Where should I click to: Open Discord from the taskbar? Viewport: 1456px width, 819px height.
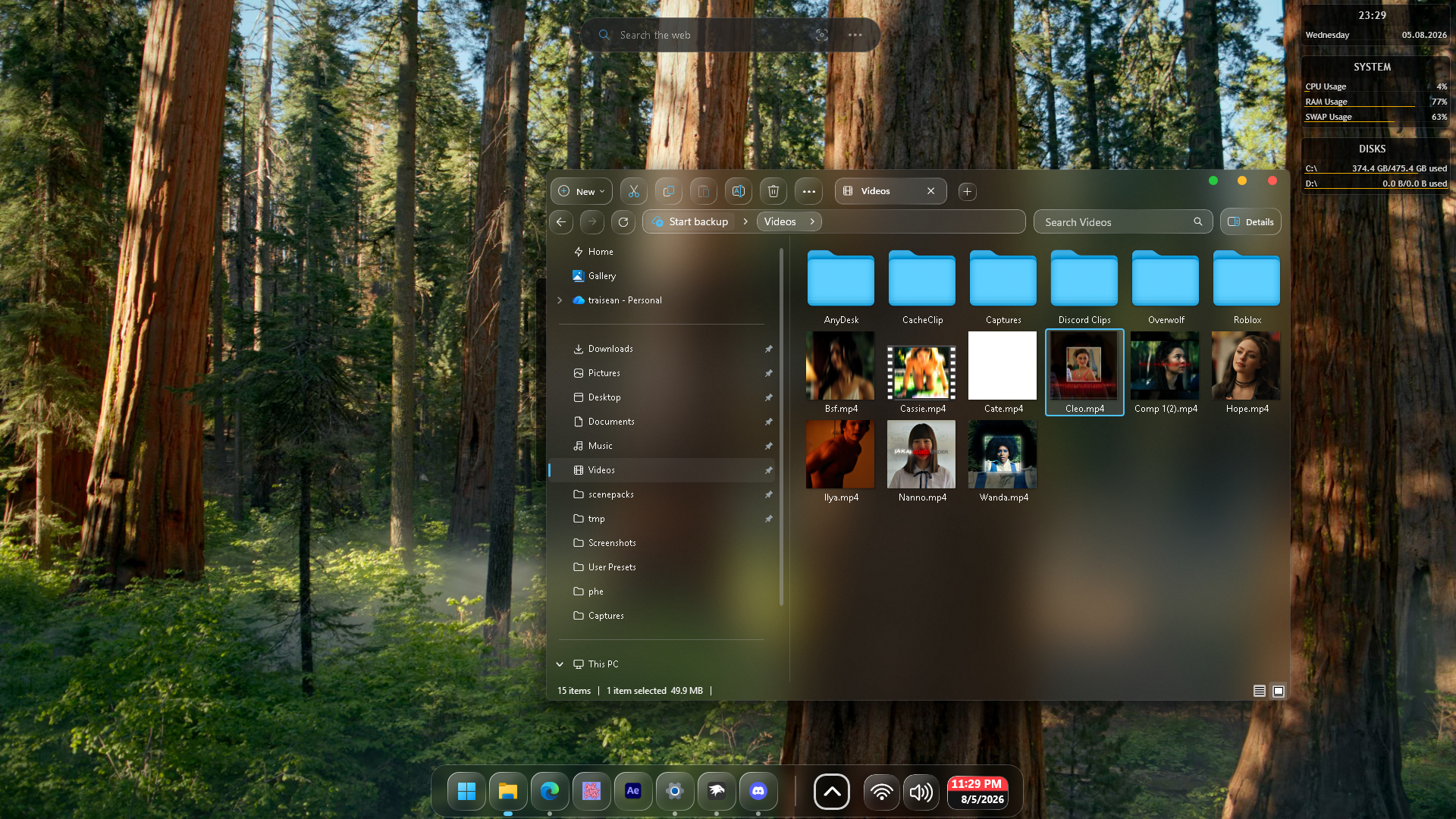coord(758,792)
